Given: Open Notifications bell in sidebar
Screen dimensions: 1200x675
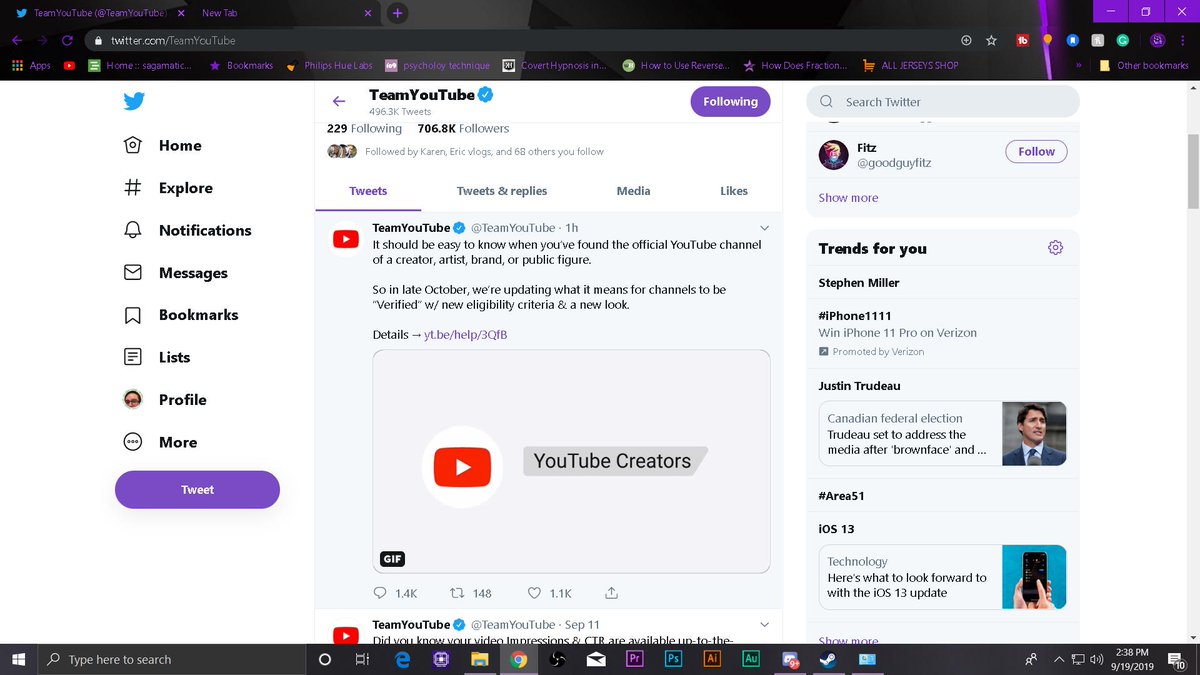Looking at the screenshot, I should 187,230.
